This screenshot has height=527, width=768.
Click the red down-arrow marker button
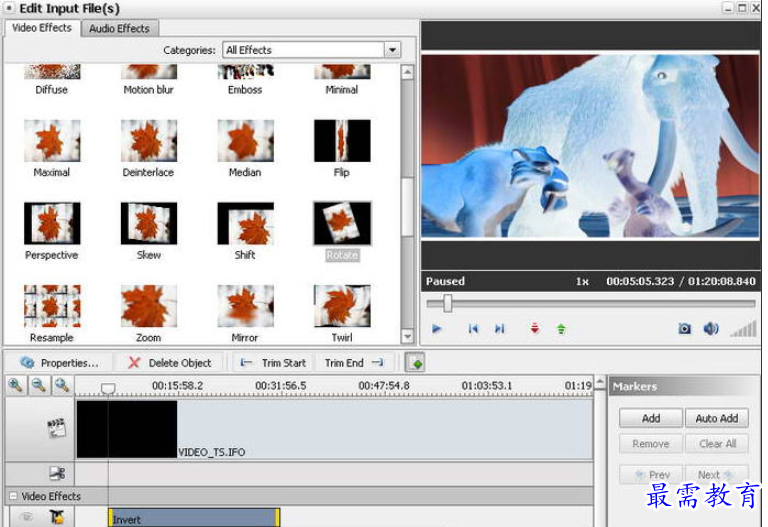tap(535, 328)
